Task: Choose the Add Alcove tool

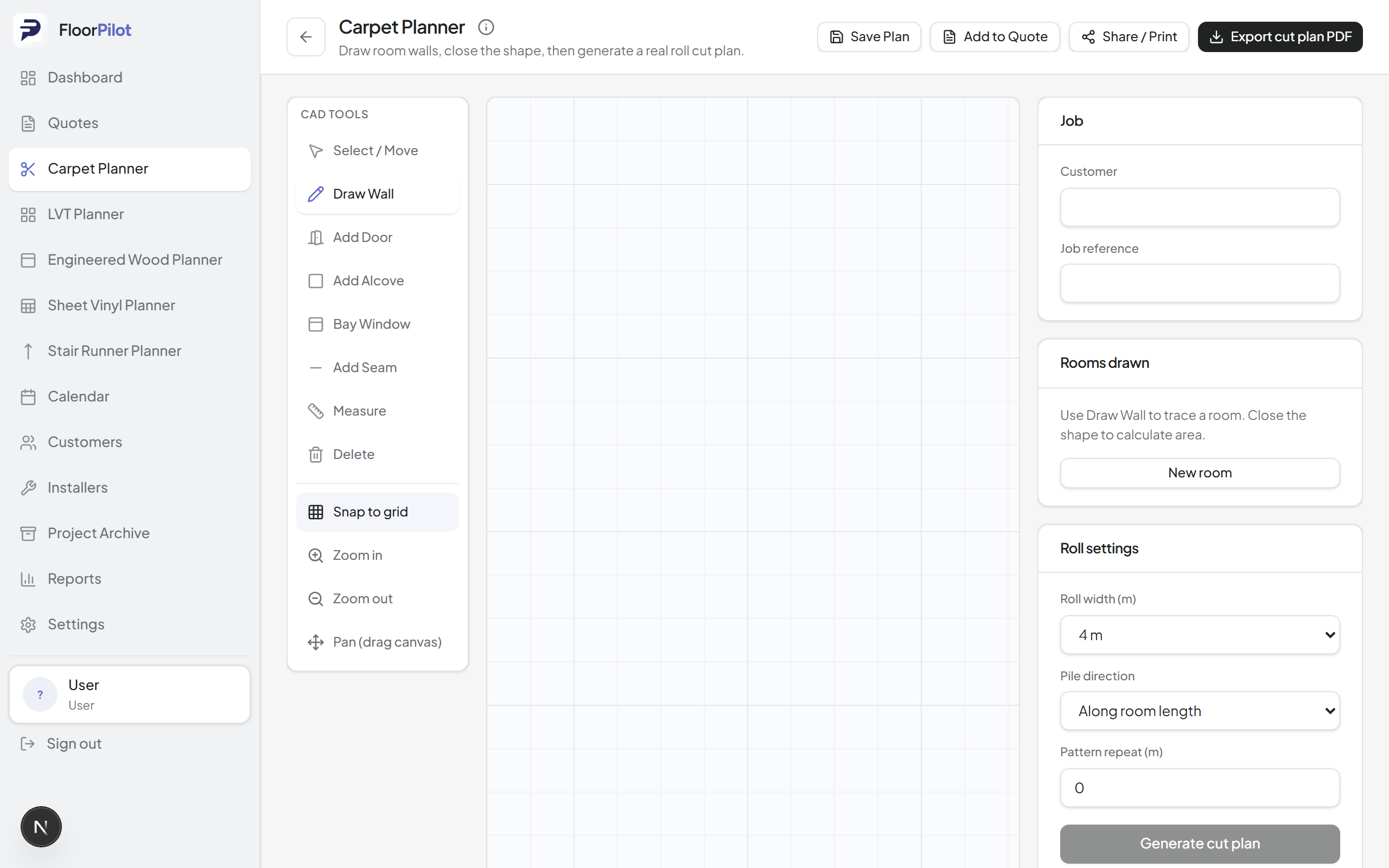Action: (x=377, y=280)
